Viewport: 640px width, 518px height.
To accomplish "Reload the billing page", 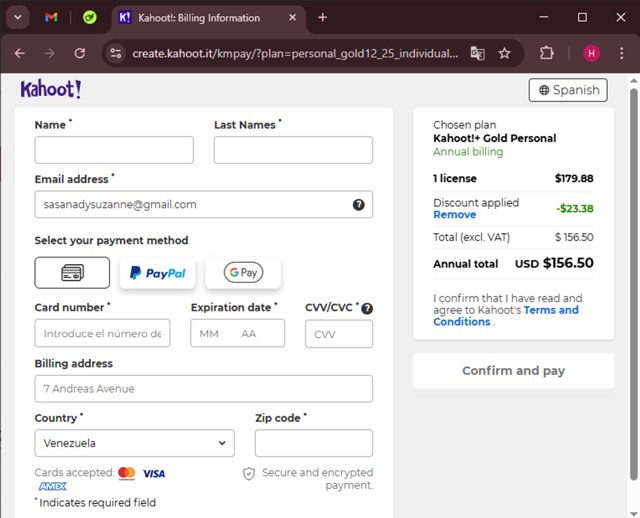I will [x=79, y=53].
